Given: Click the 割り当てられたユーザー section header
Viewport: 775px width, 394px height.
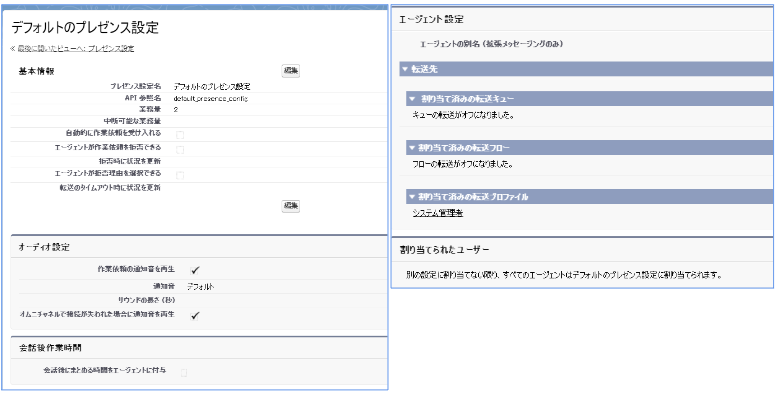Looking at the screenshot, I should [444, 250].
